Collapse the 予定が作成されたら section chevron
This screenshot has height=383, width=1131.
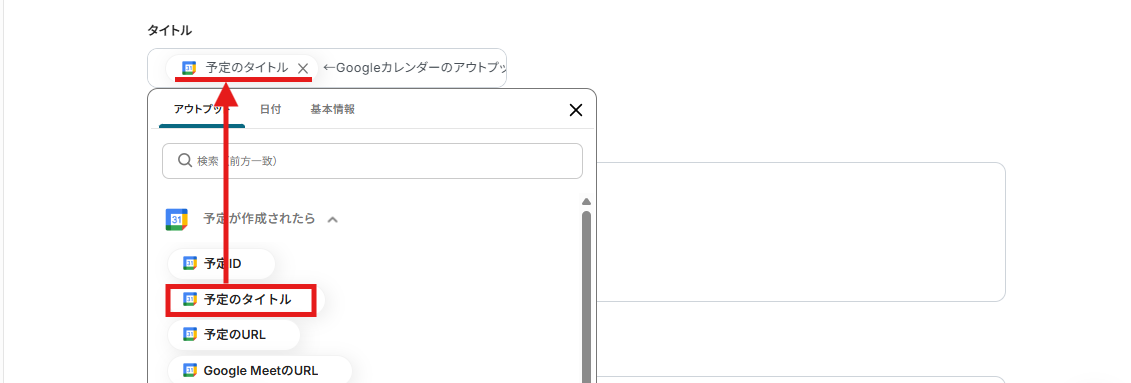(333, 219)
